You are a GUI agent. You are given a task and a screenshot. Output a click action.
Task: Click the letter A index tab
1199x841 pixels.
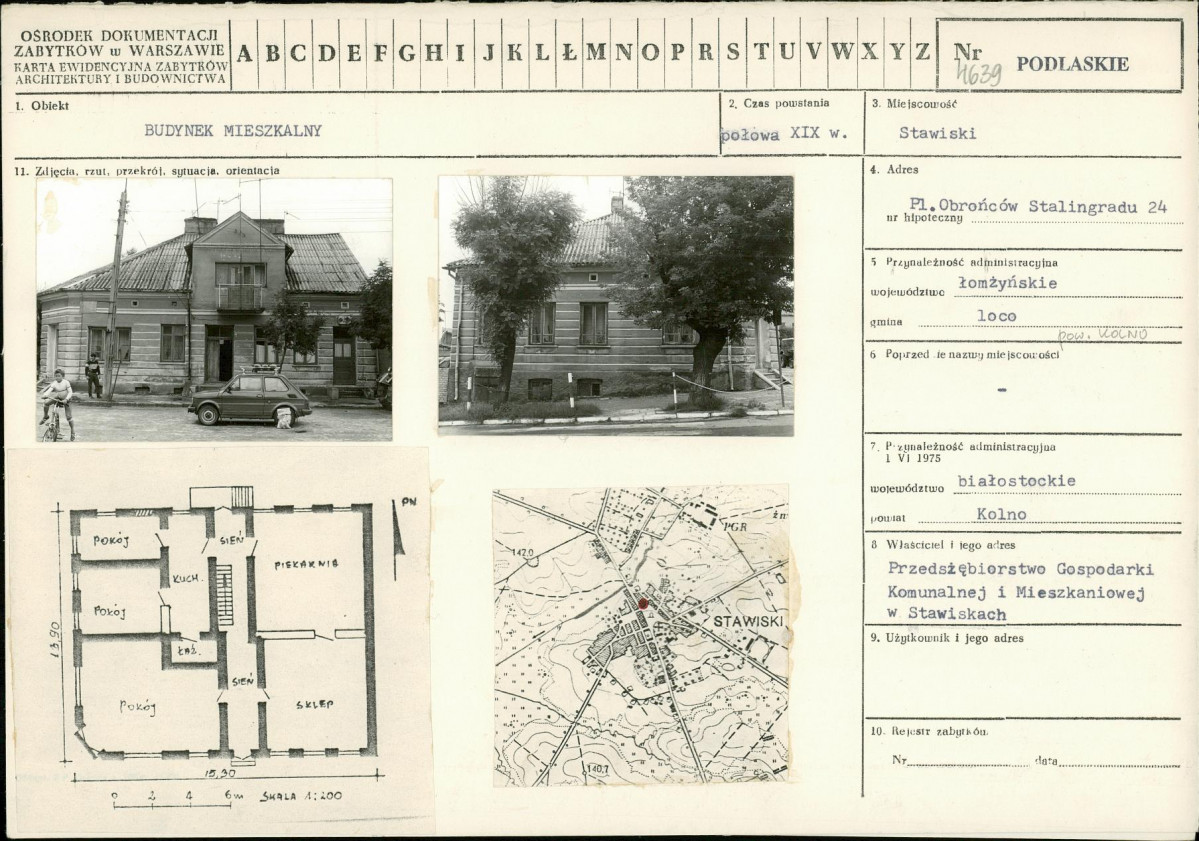244,53
